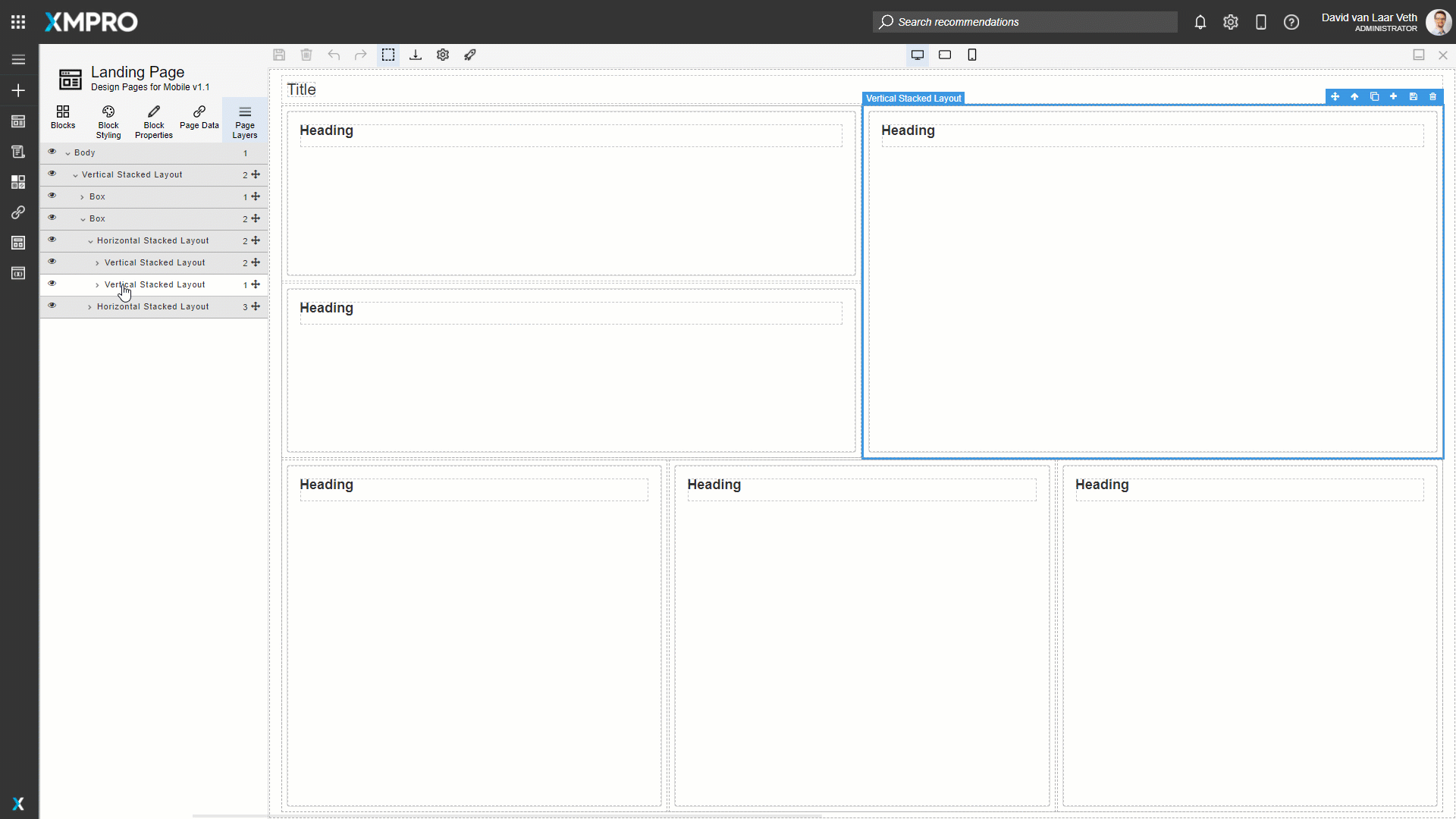The height and width of the screenshot is (819, 1456).
Task: Open the Block Styling tab
Action: pos(108,121)
